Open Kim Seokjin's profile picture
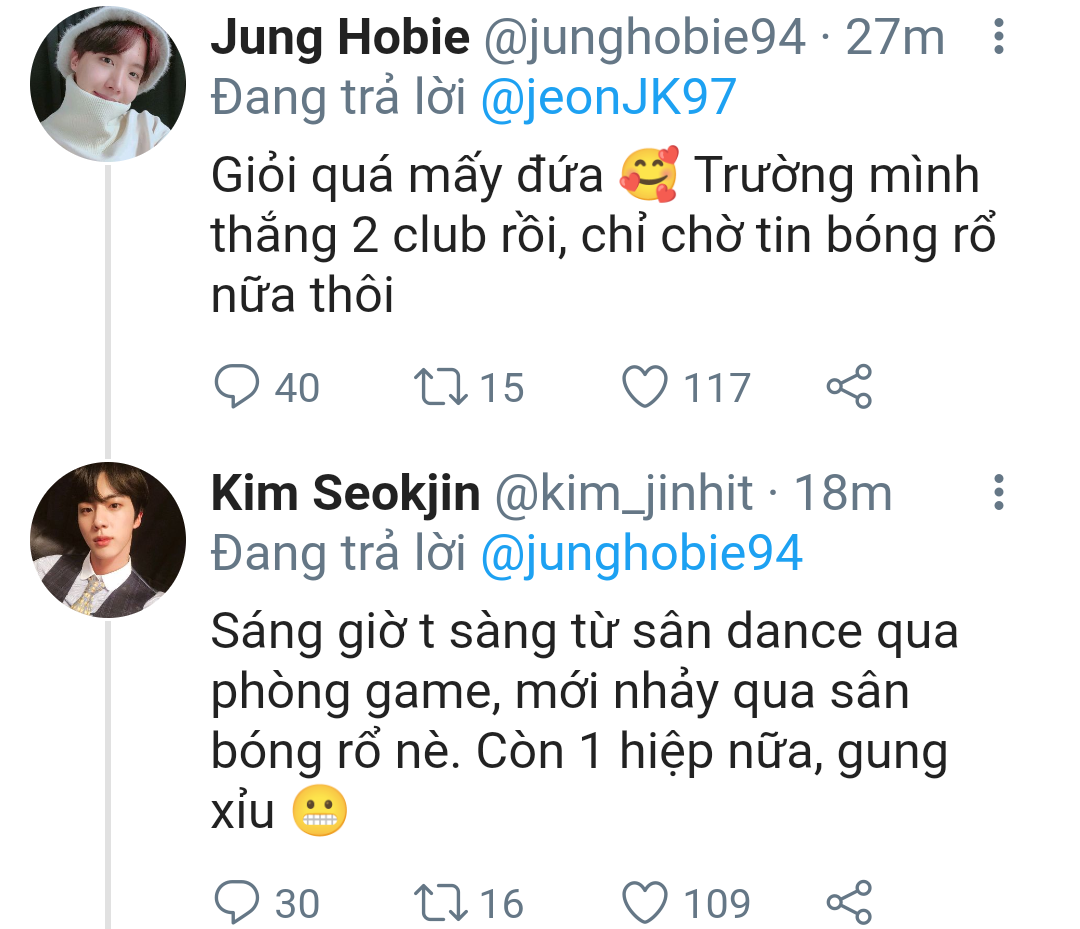This screenshot has width=1080, height=929. point(108,540)
